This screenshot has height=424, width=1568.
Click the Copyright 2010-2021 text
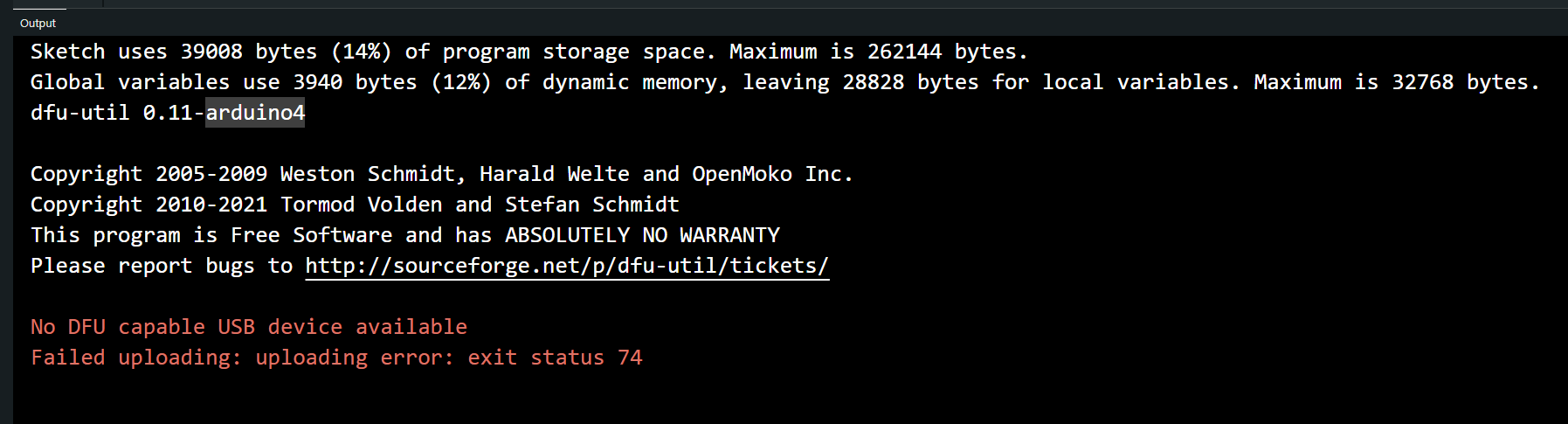(149, 205)
